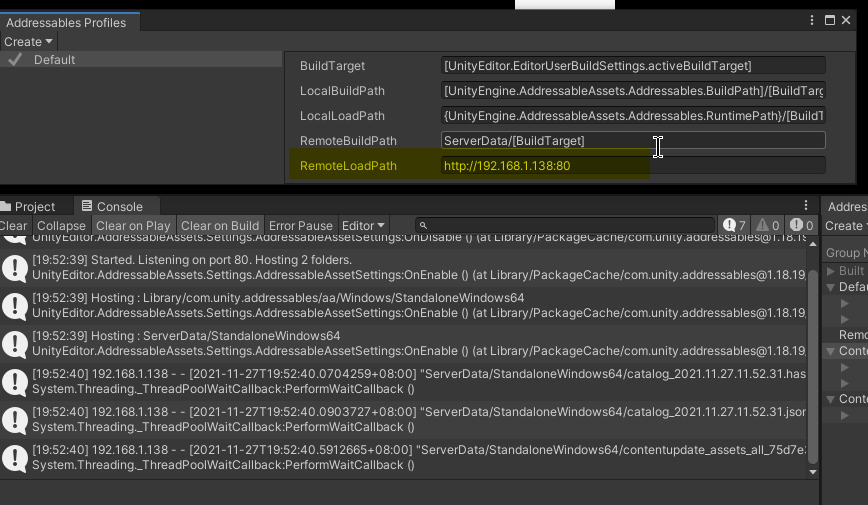Click the console scroll down arrow
Image resolution: width=868 pixels, height=505 pixels.
coord(813,472)
